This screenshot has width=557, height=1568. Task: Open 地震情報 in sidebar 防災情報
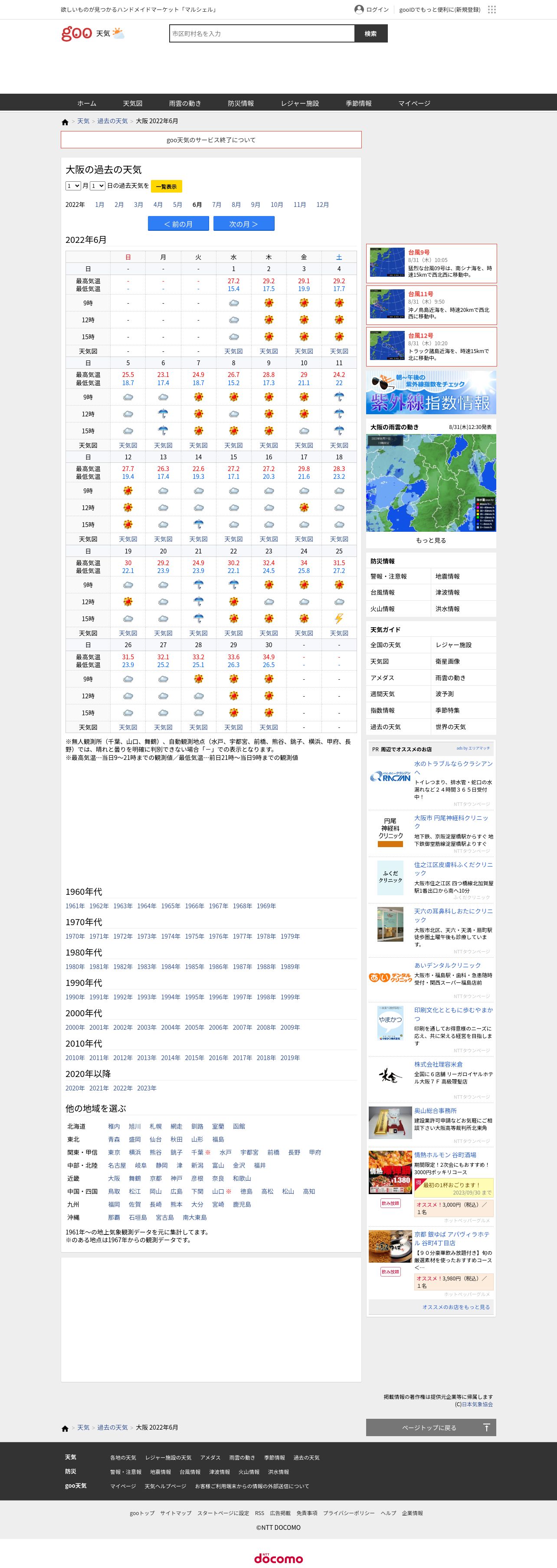click(x=447, y=576)
